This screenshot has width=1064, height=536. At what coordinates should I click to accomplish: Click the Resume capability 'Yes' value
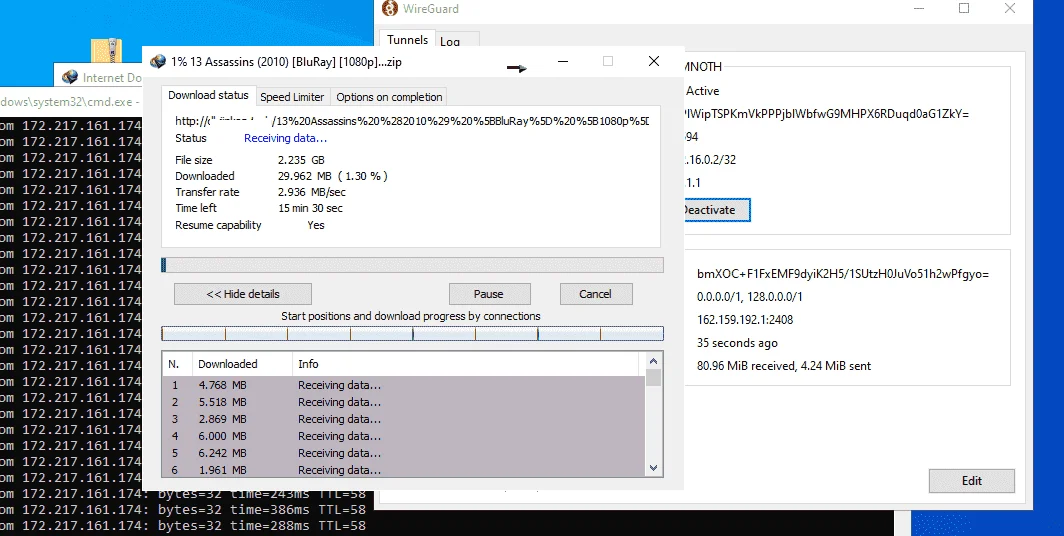click(x=316, y=225)
